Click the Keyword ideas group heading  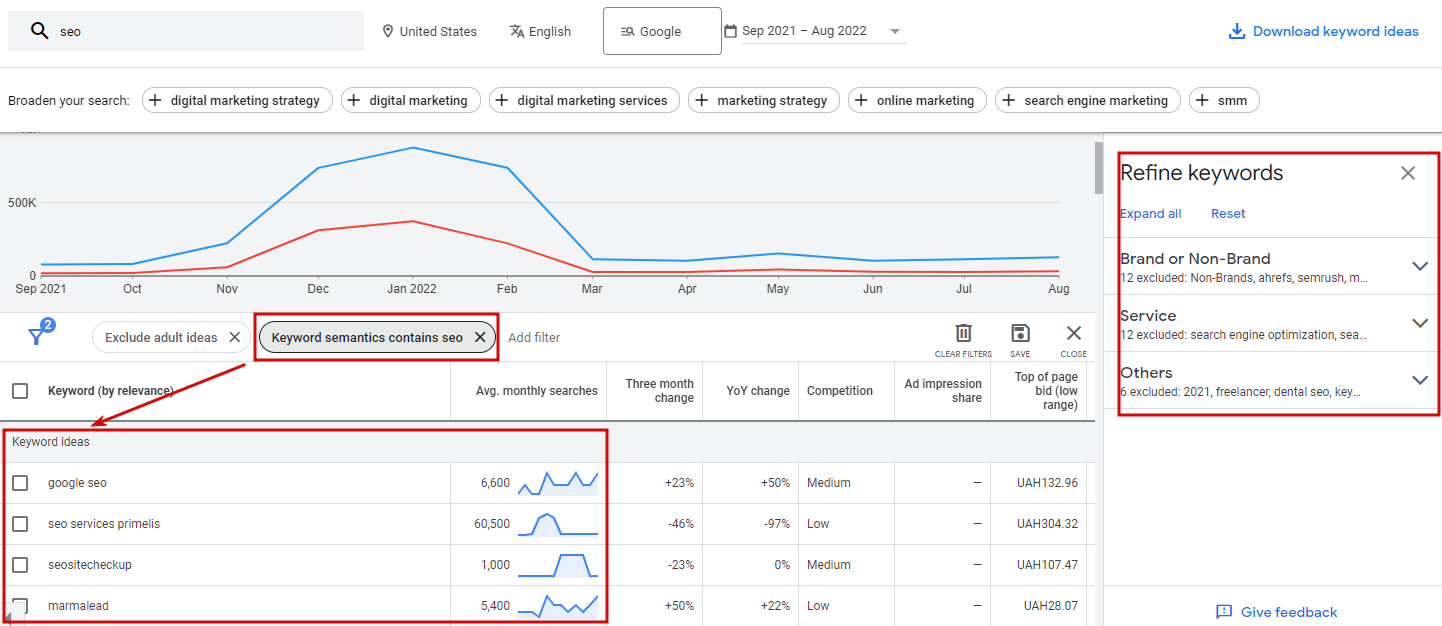coord(51,441)
